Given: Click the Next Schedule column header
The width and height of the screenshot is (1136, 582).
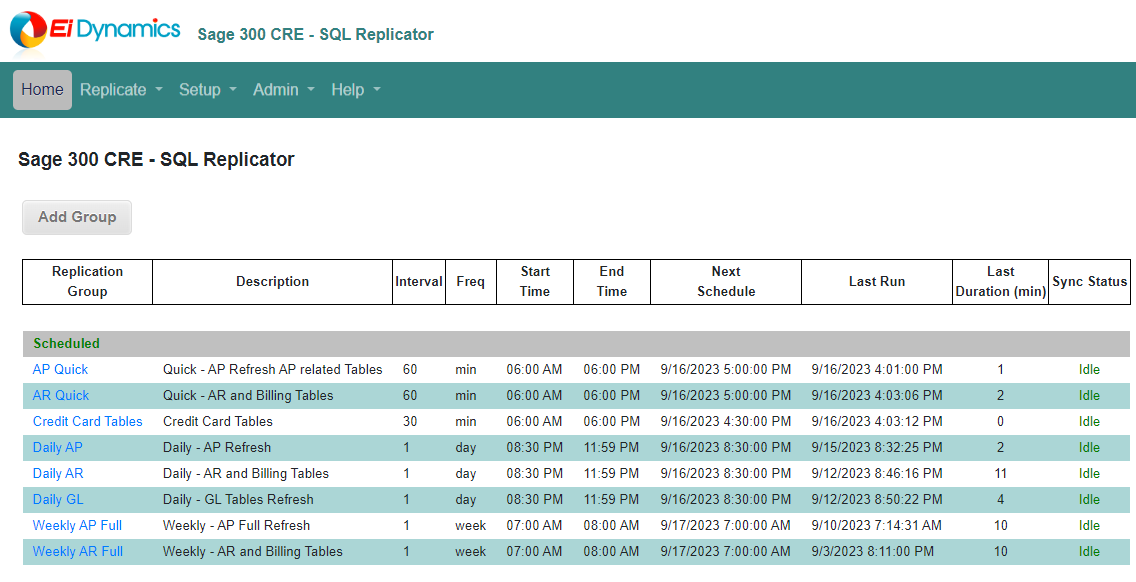Looking at the screenshot, I should (x=725, y=282).
